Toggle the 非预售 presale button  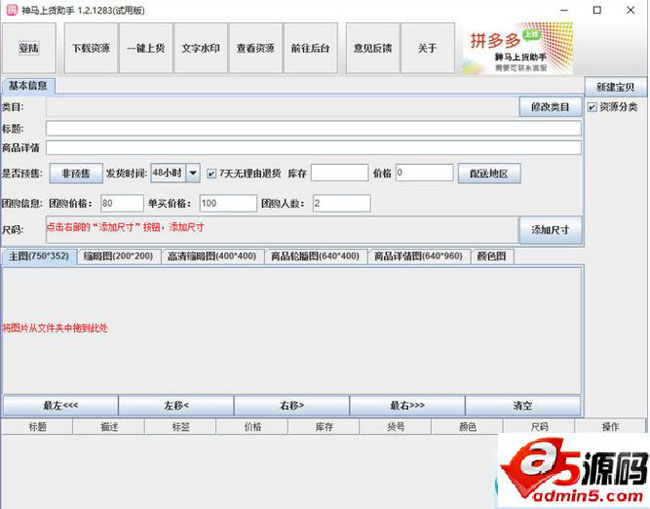[x=76, y=173]
